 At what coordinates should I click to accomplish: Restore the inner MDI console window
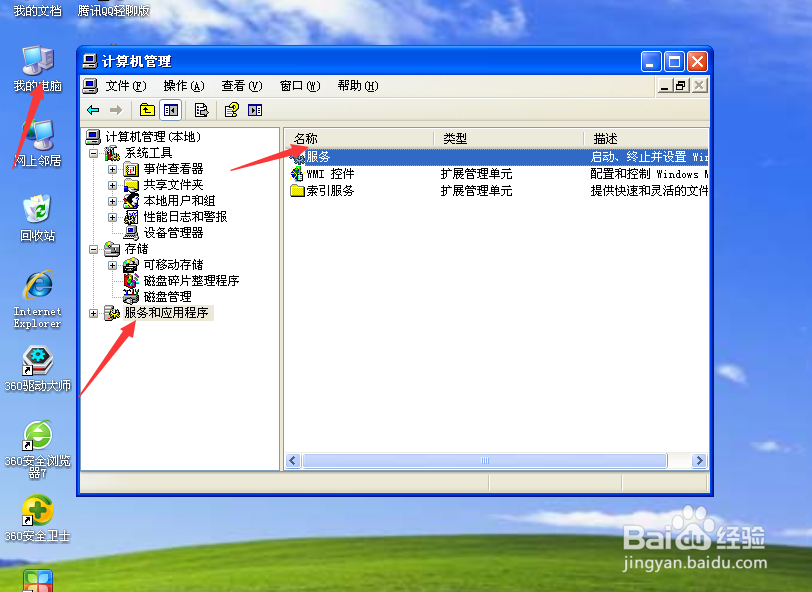pyautogui.click(x=681, y=86)
